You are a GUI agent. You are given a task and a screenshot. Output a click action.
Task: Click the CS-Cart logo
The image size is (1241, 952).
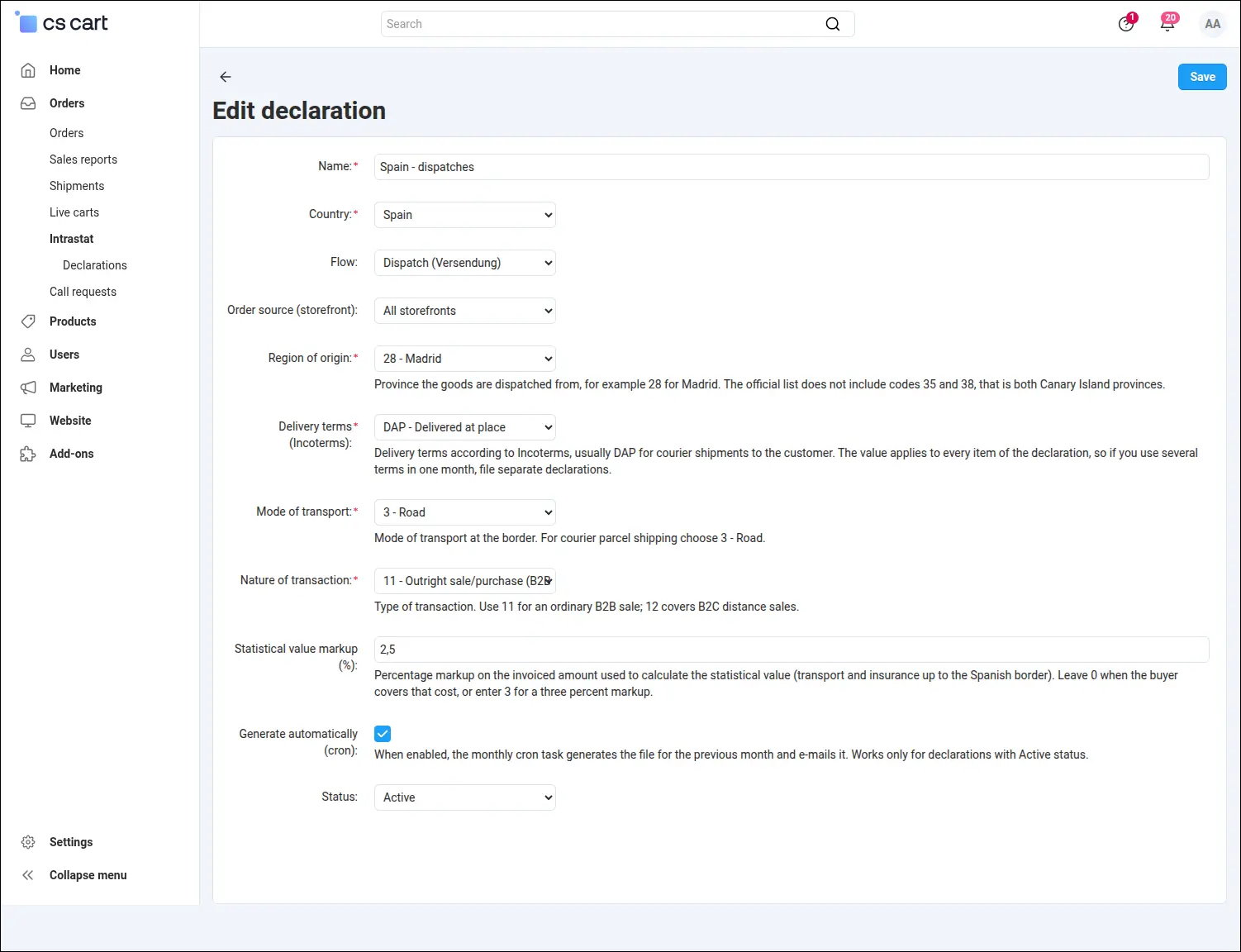(x=61, y=23)
